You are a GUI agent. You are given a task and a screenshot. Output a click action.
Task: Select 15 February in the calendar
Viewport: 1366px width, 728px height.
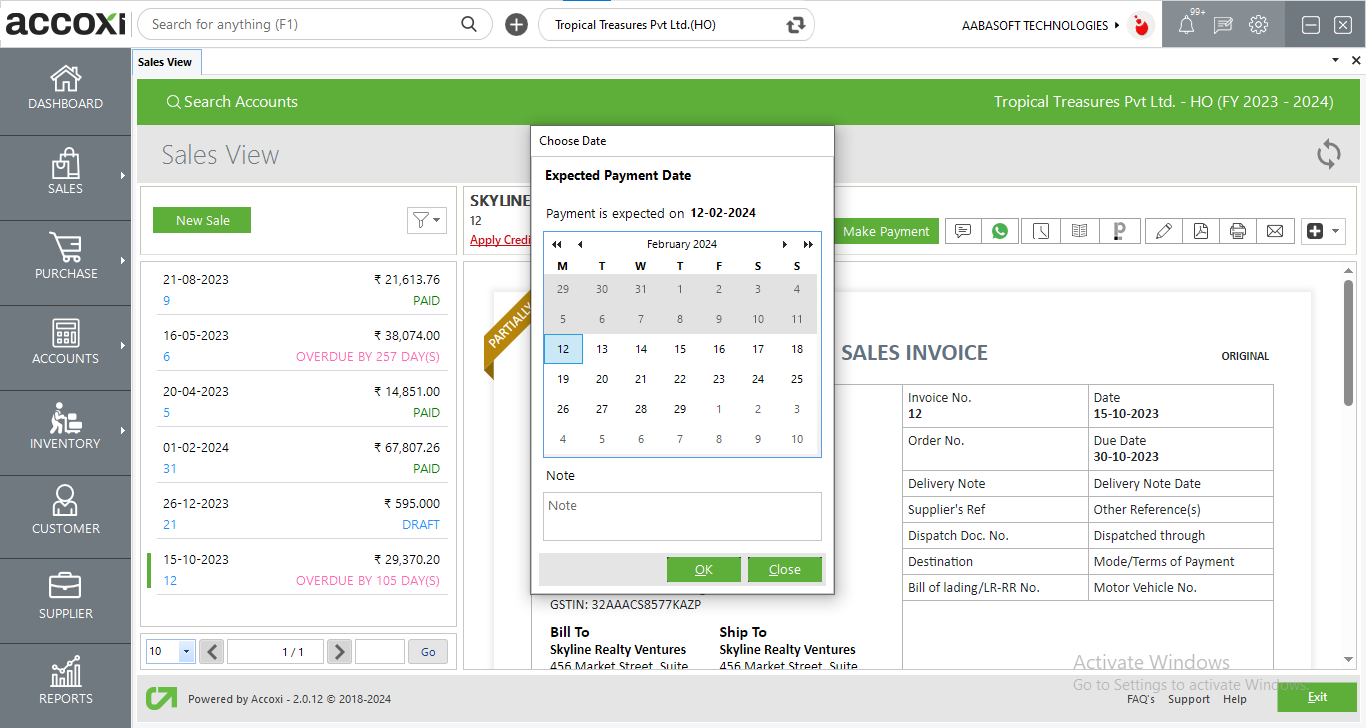pos(680,349)
